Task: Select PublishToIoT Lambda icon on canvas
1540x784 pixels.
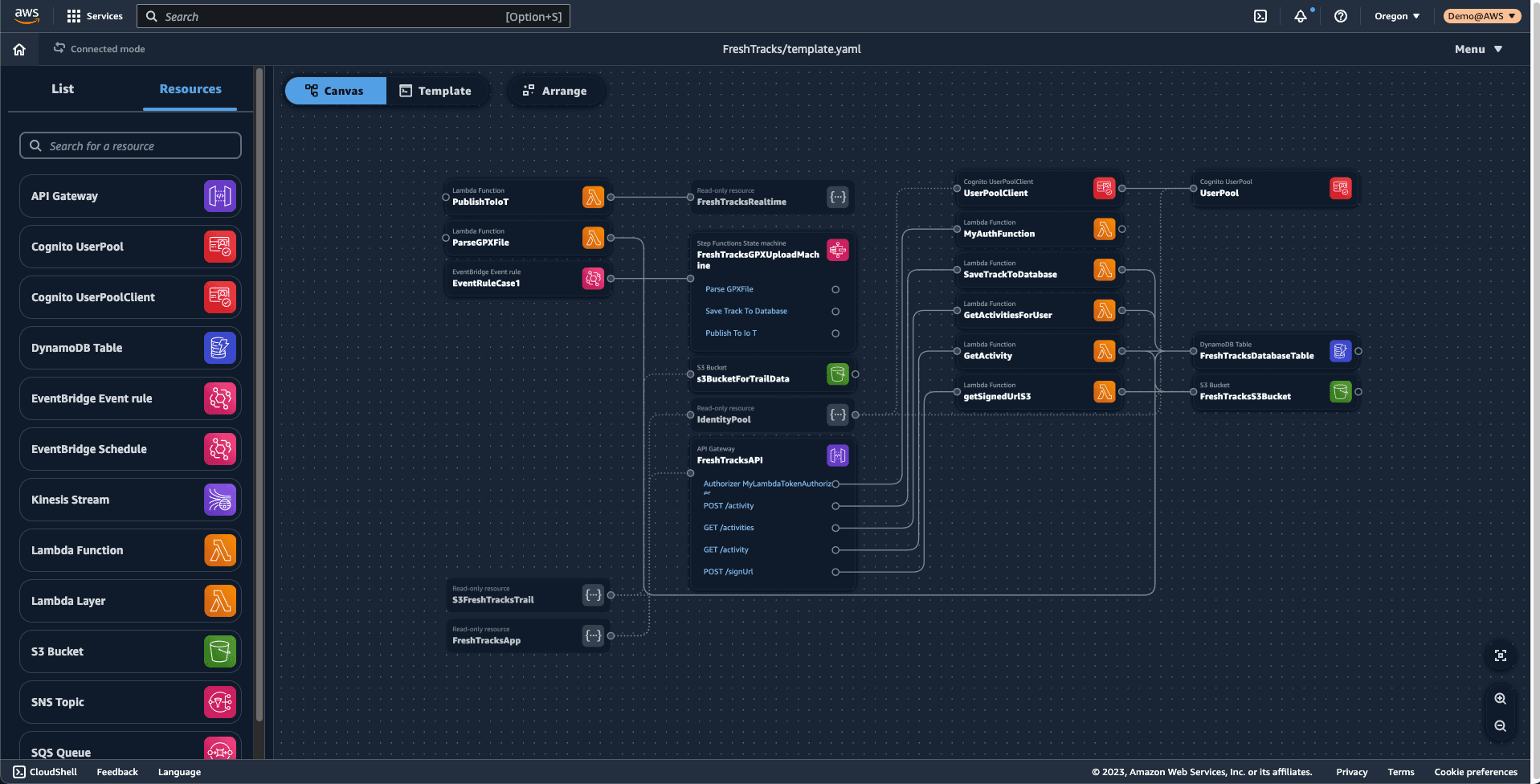Action: (593, 197)
